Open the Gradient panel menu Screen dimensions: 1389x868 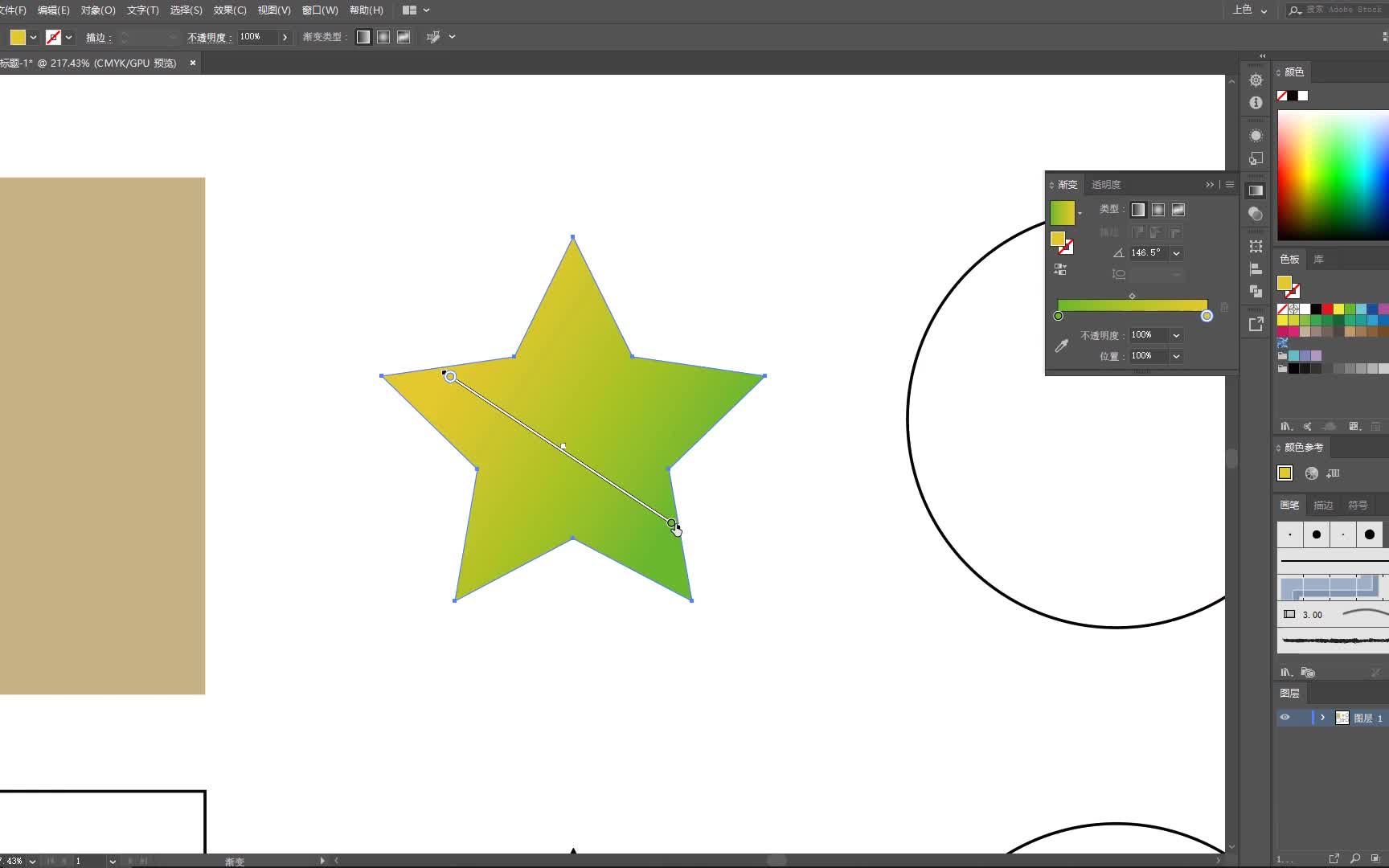point(1230,184)
